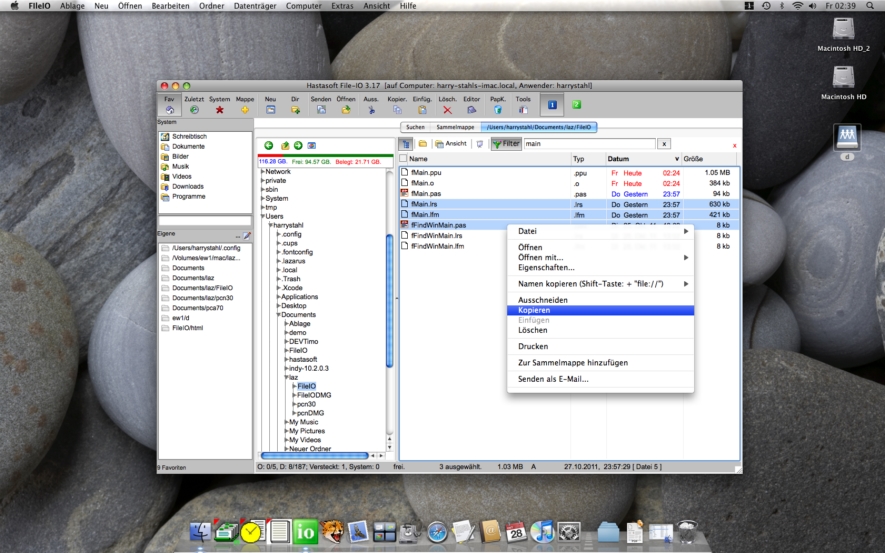Go forward with green right arrow
Screen dimensions: 885x553
pyautogui.click(x=298, y=146)
